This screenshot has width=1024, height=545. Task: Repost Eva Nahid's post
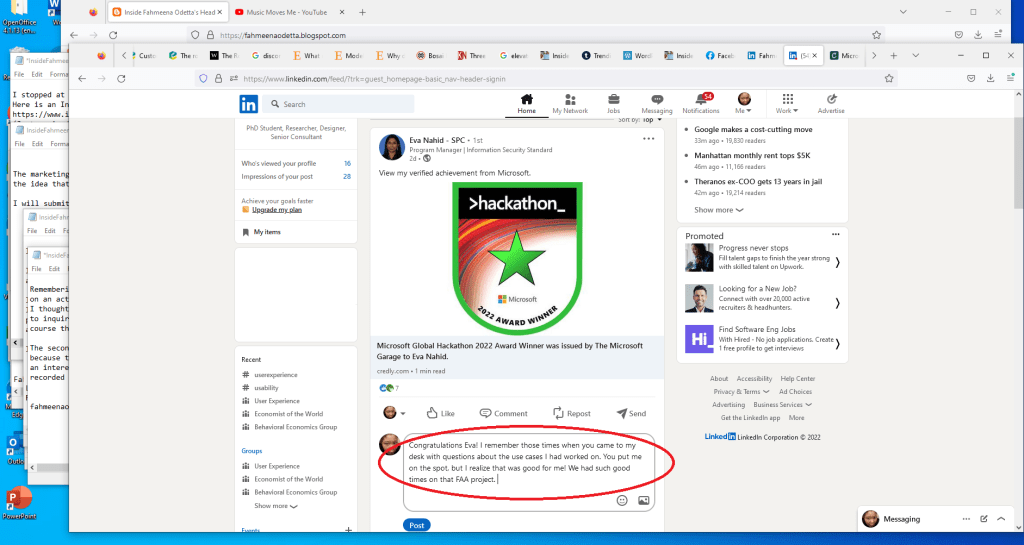click(x=571, y=413)
